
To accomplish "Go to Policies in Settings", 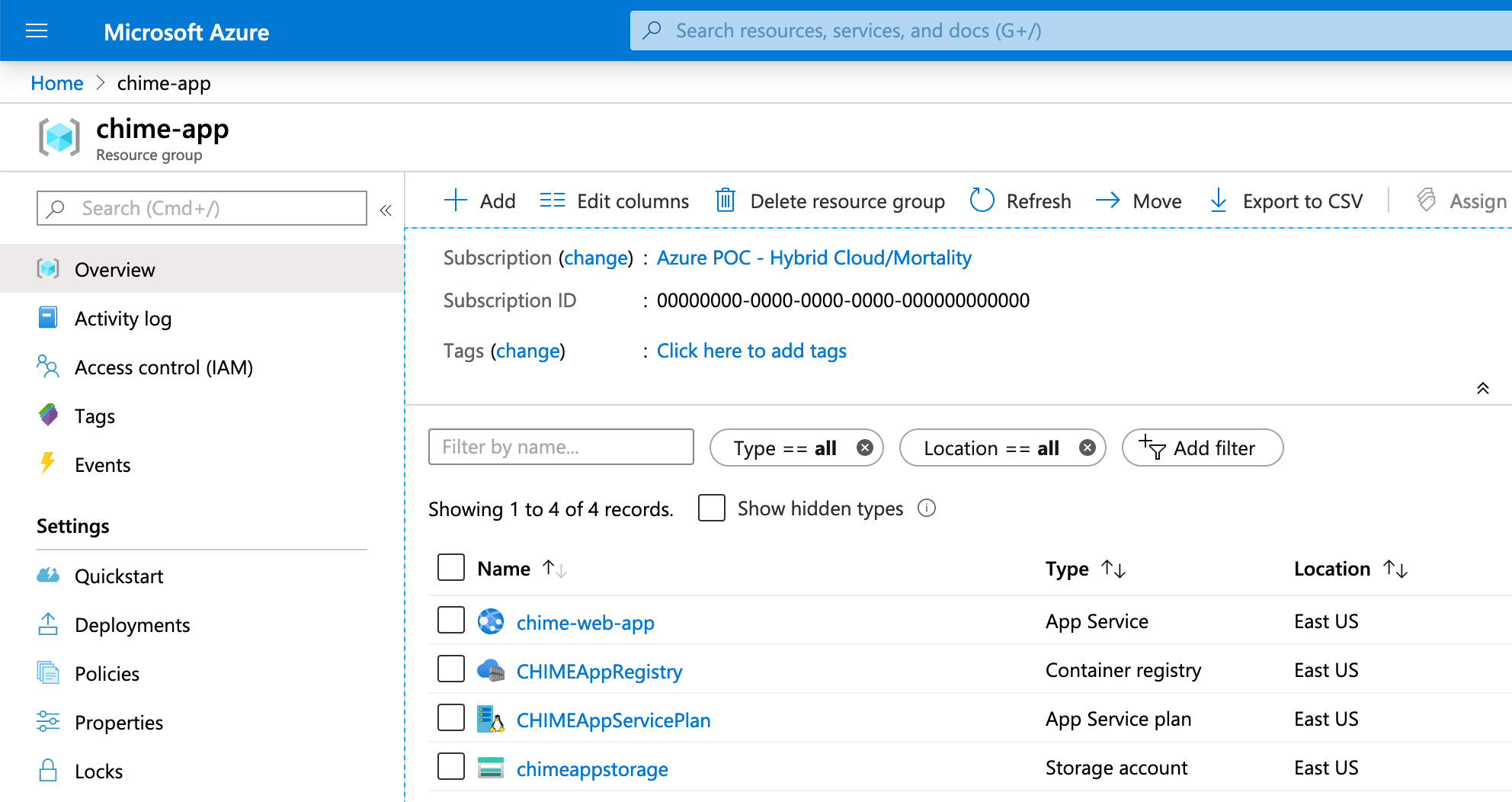I will click(202, 672).
